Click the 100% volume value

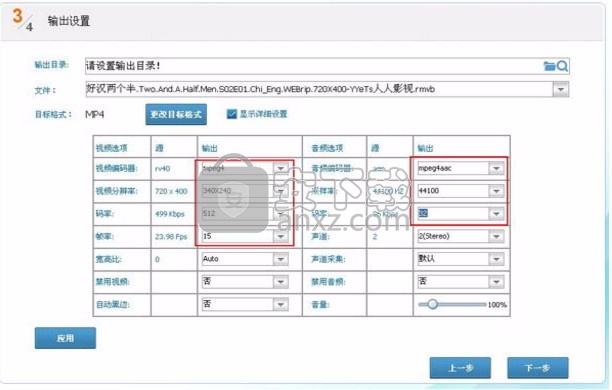click(x=497, y=305)
